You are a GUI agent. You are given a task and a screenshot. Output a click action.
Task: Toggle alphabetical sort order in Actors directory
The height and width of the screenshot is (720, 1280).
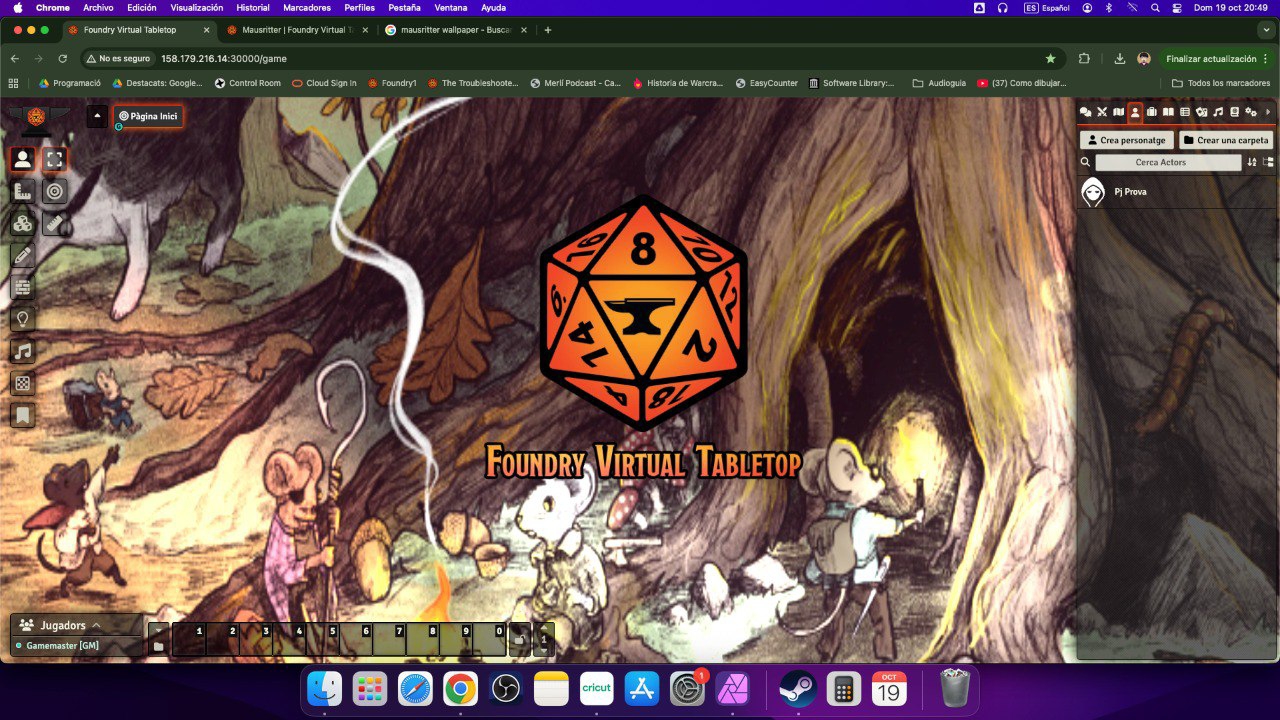pyautogui.click(x=1252, y=162)
